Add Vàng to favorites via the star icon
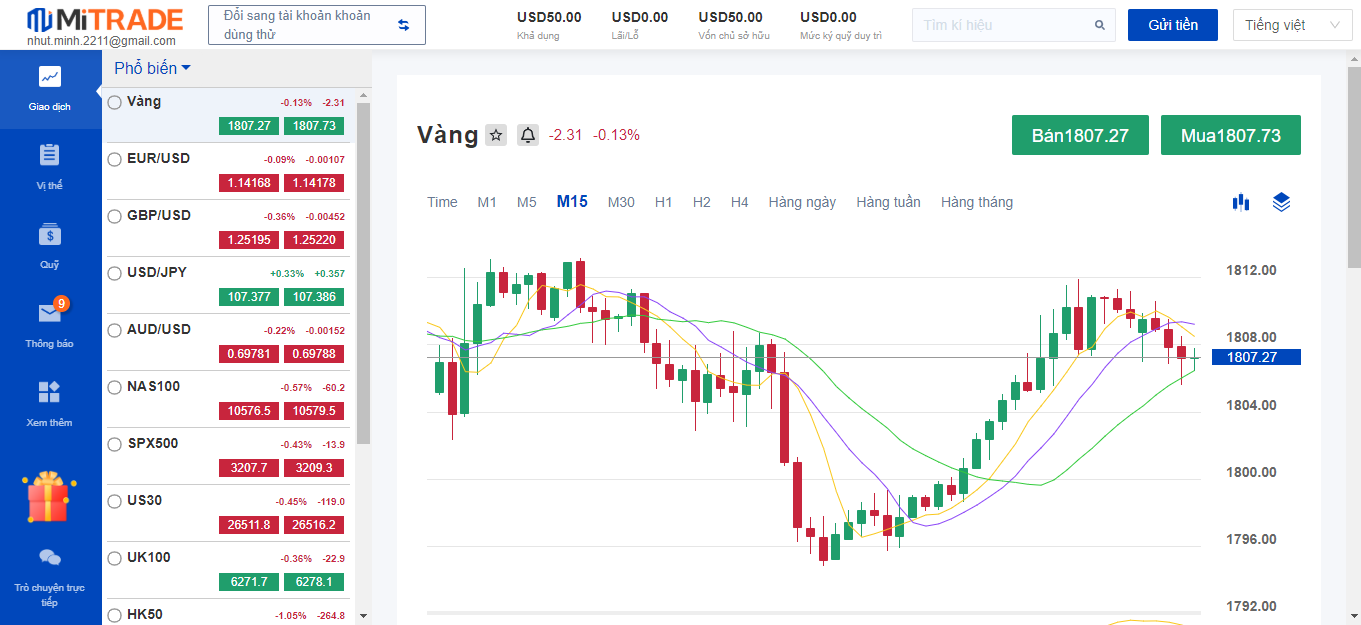The image size is (1361, 625). click(495, 135)
